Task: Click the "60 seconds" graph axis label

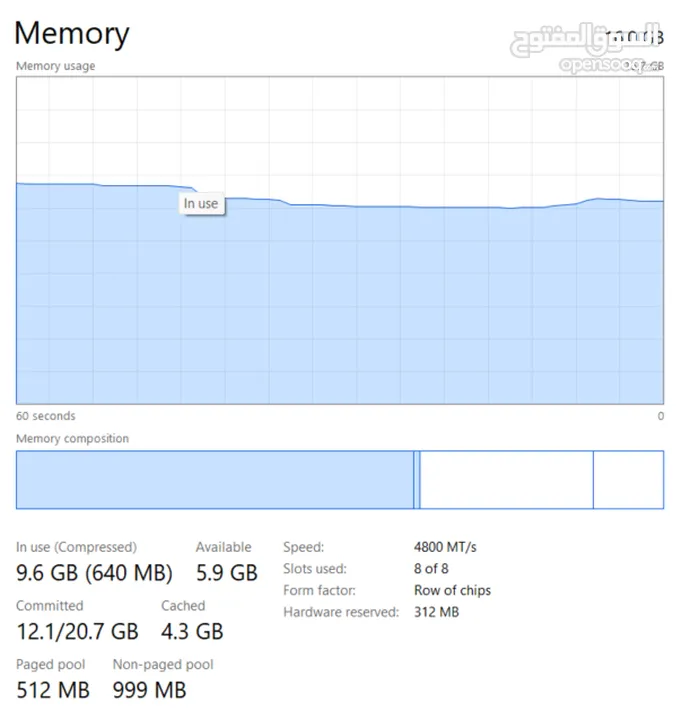Action: pos(45,416)
